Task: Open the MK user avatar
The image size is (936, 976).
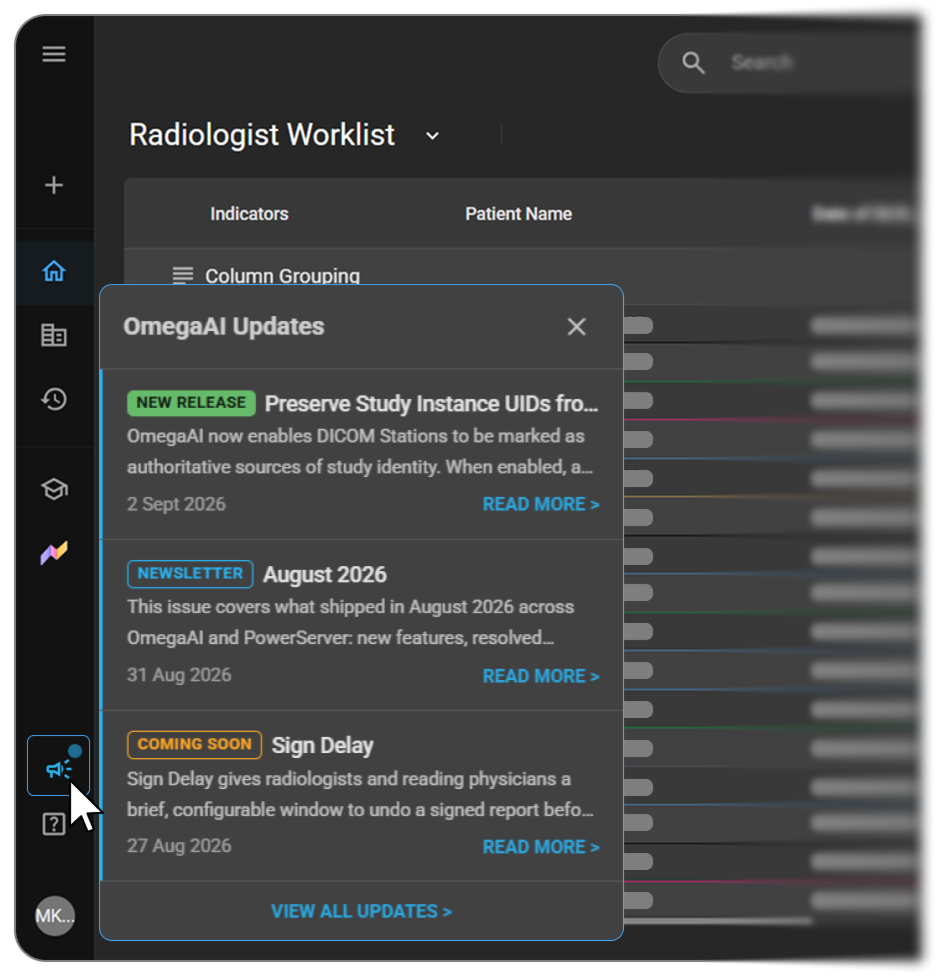Action: point(55,916)
